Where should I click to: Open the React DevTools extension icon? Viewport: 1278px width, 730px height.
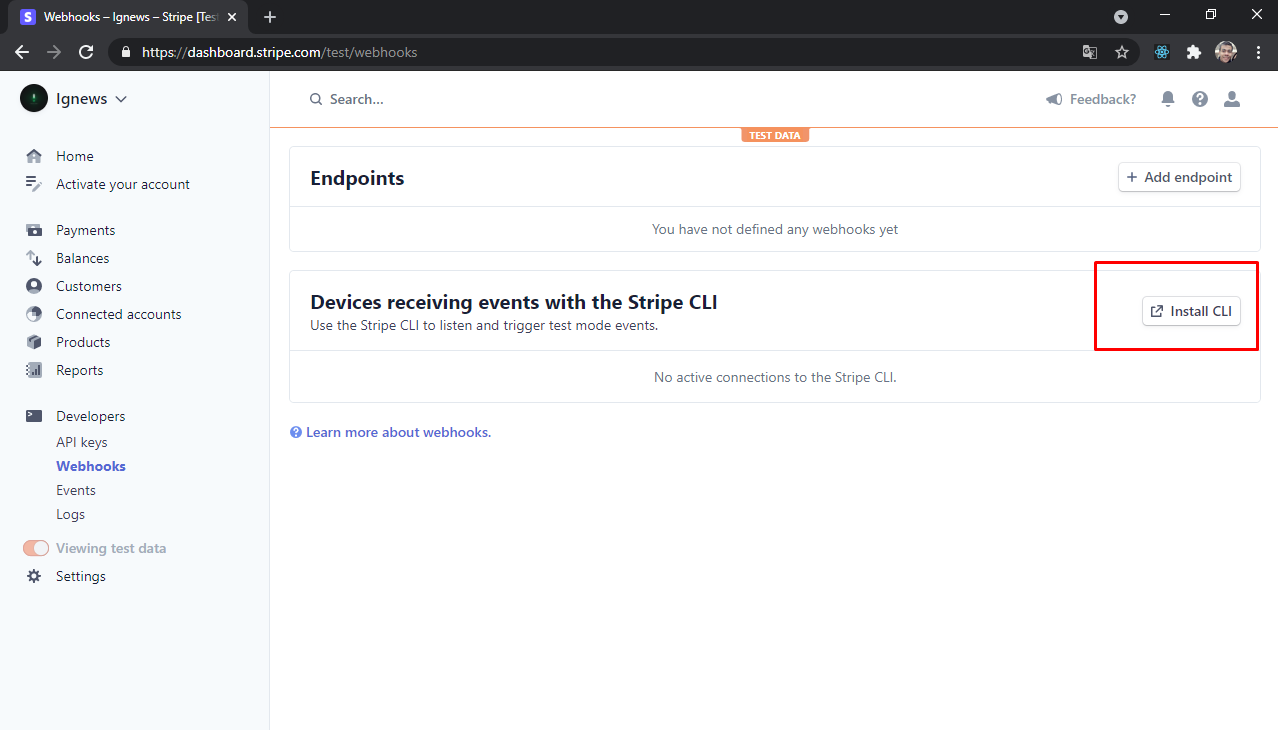tap(1161, 52)
